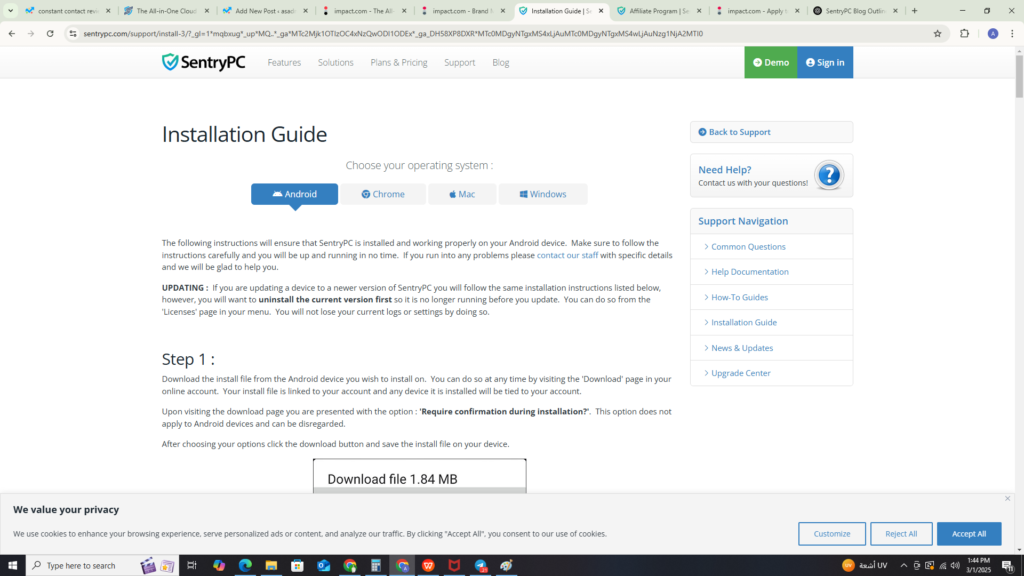The height and width of the screenshot is (576, 1024).
Task: Open the Chrome three-dot menu
Action: click(1012, 33)
